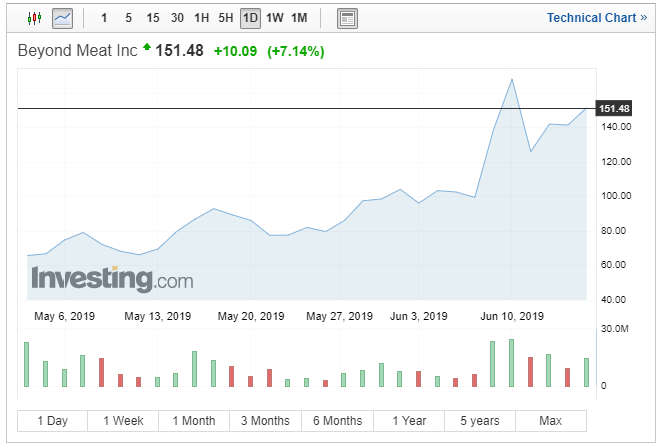
Task: Click the 100.00 price axis label
Action: point(616,195)
